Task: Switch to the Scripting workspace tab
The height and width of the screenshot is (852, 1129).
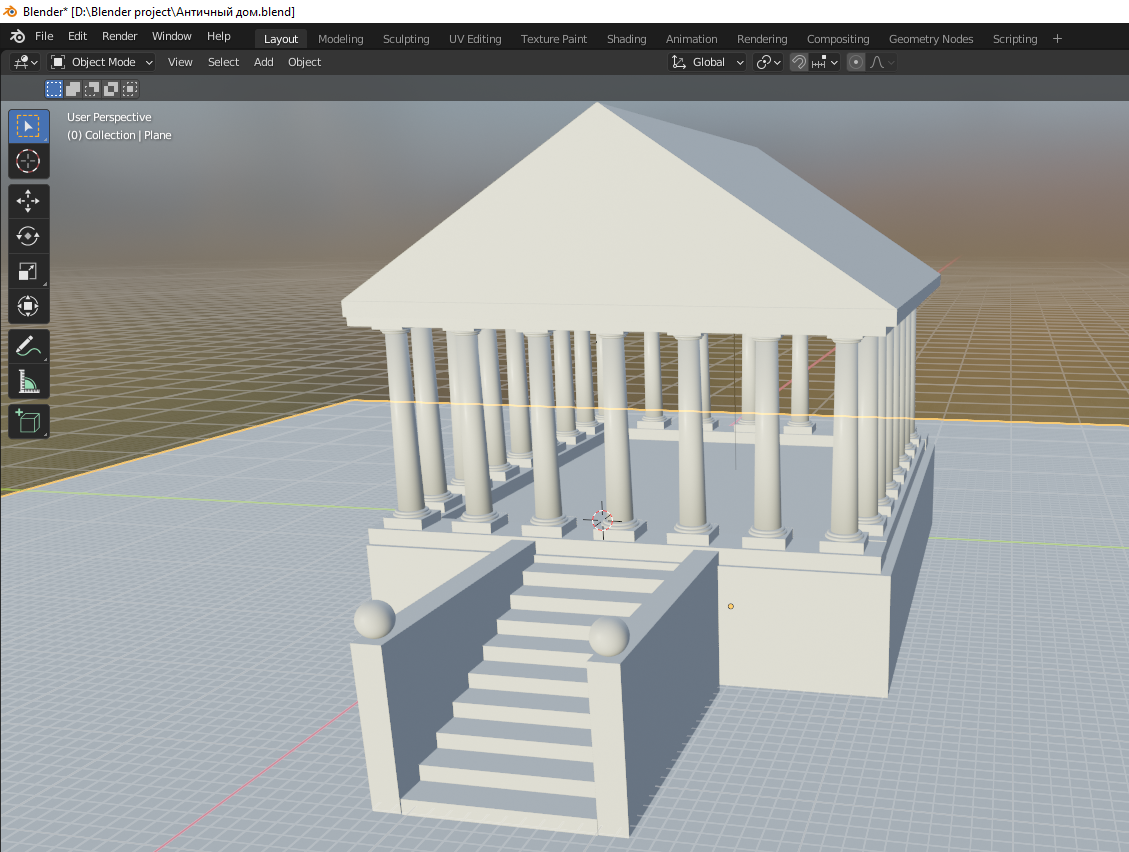Action: pos(1015,39)
